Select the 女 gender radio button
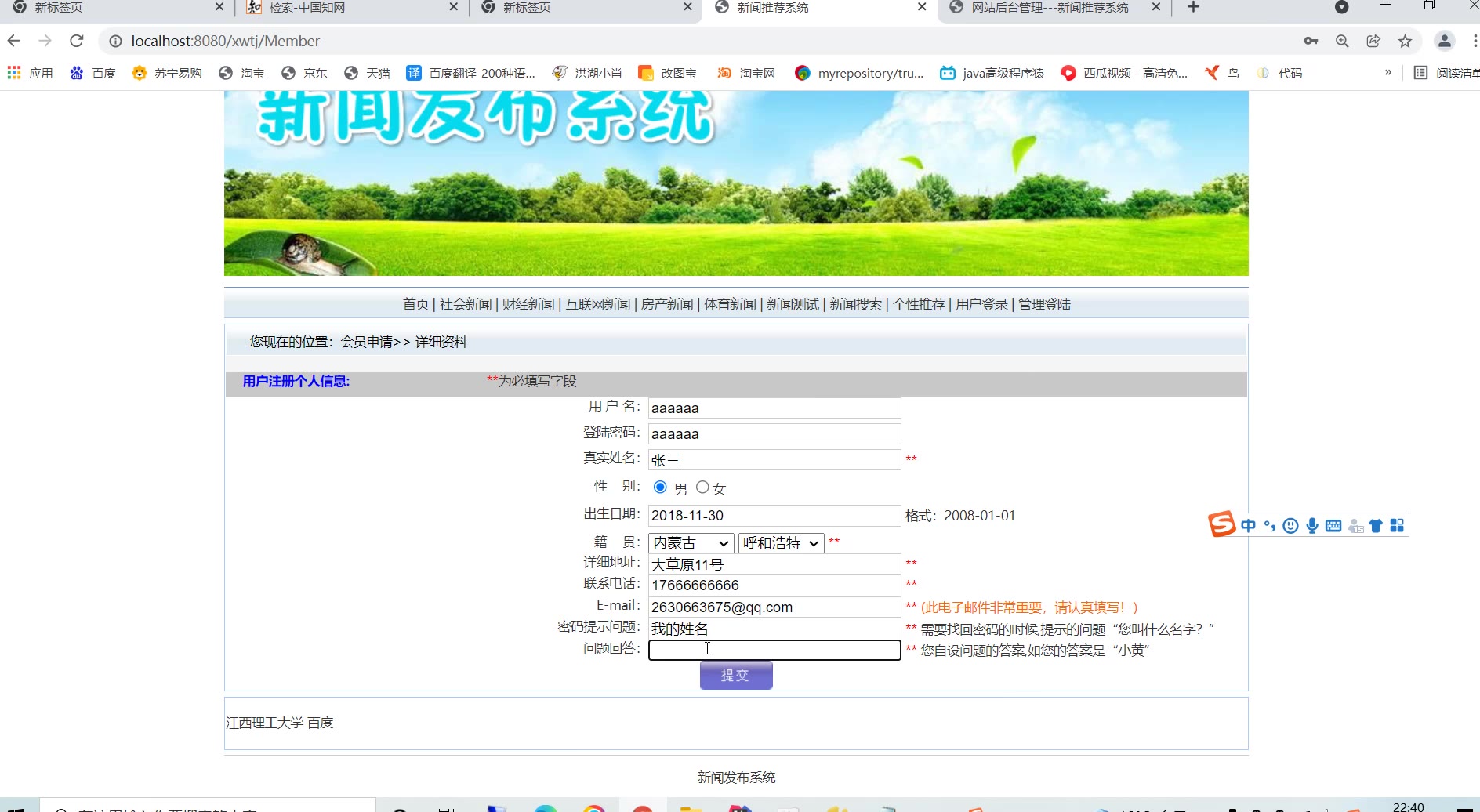The width and height of the screenshot is (1480, 812). [x=702, y=488]
